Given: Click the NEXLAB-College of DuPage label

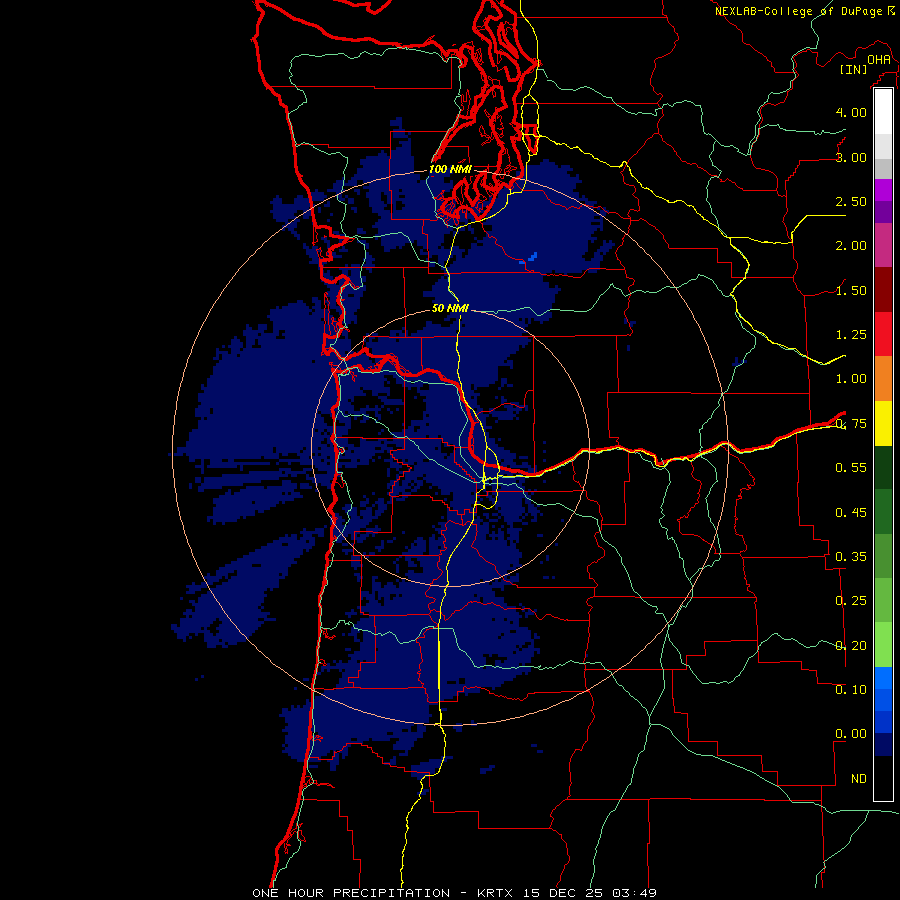Looking at the screenshot, I should click(798, 11).
